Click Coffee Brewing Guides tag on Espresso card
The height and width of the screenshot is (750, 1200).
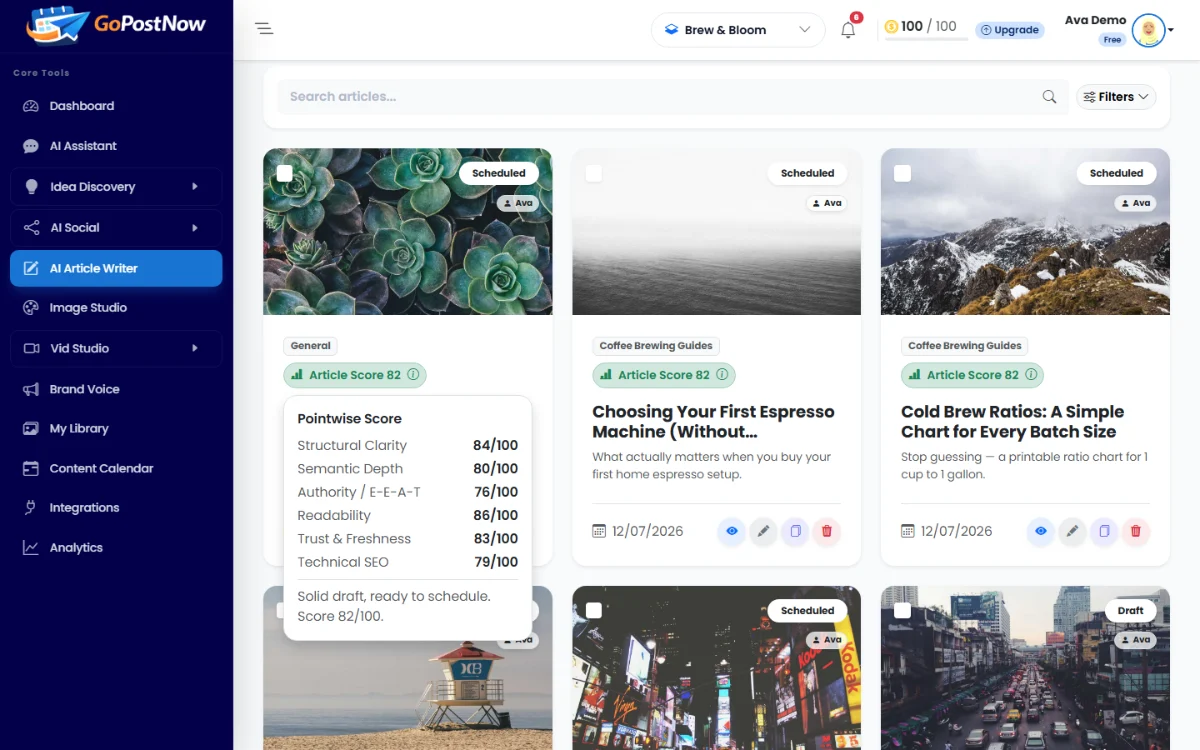tap(656, 346)
